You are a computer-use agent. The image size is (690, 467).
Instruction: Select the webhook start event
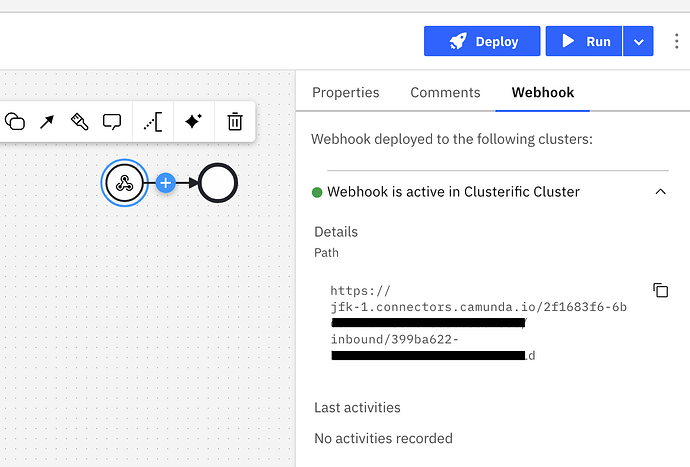(125, 183)
